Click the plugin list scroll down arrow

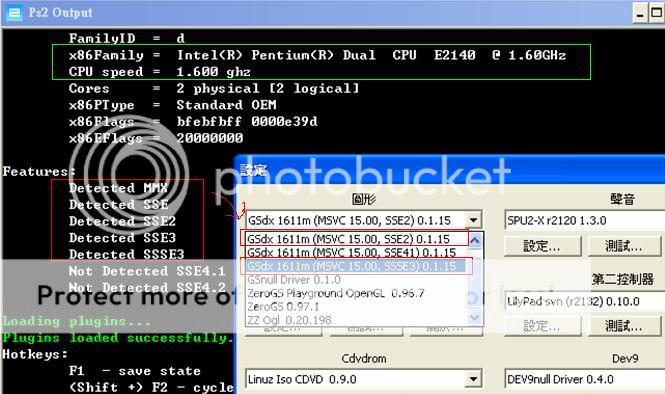[475, 317]
